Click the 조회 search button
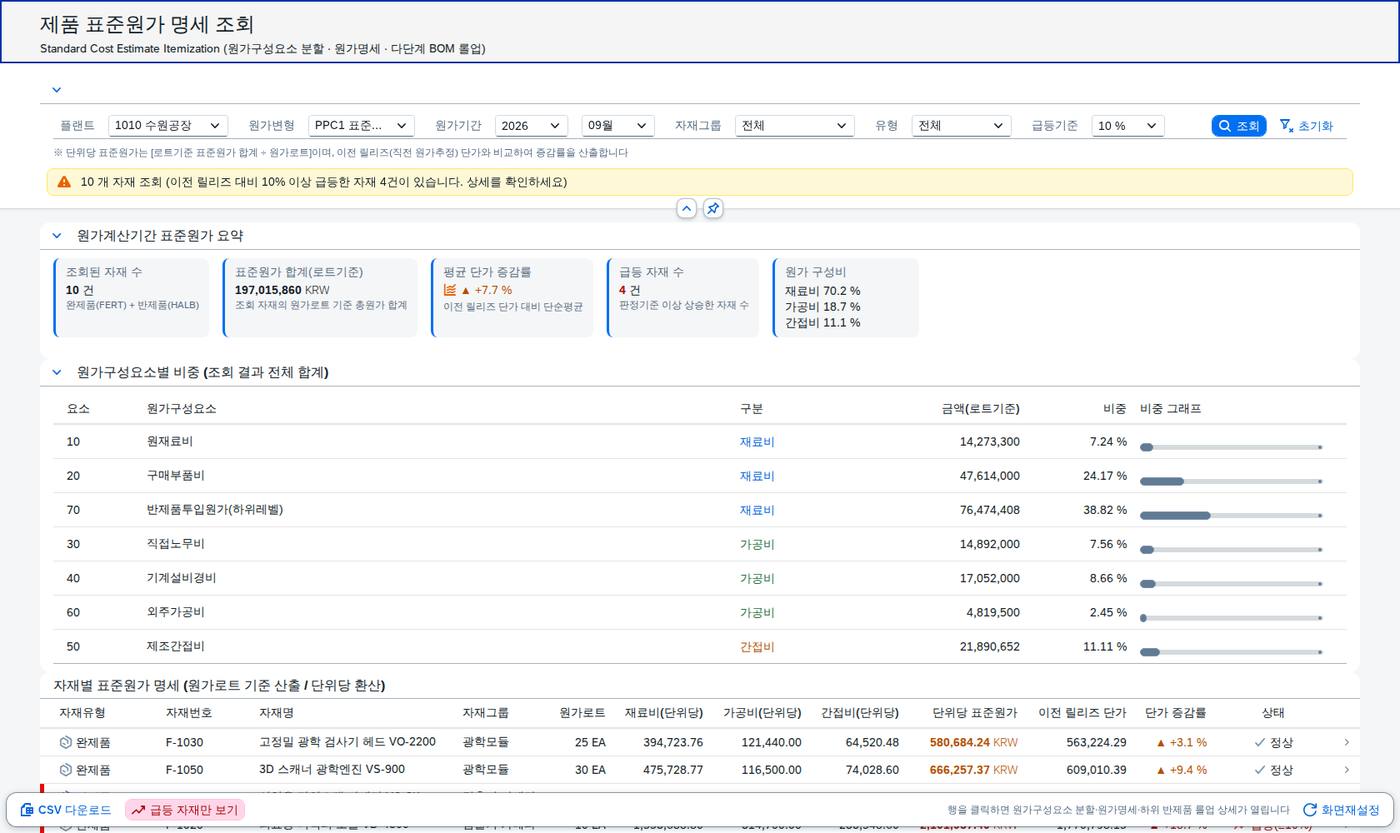This screenshot has width=1400, height=833. point(1238,126)
